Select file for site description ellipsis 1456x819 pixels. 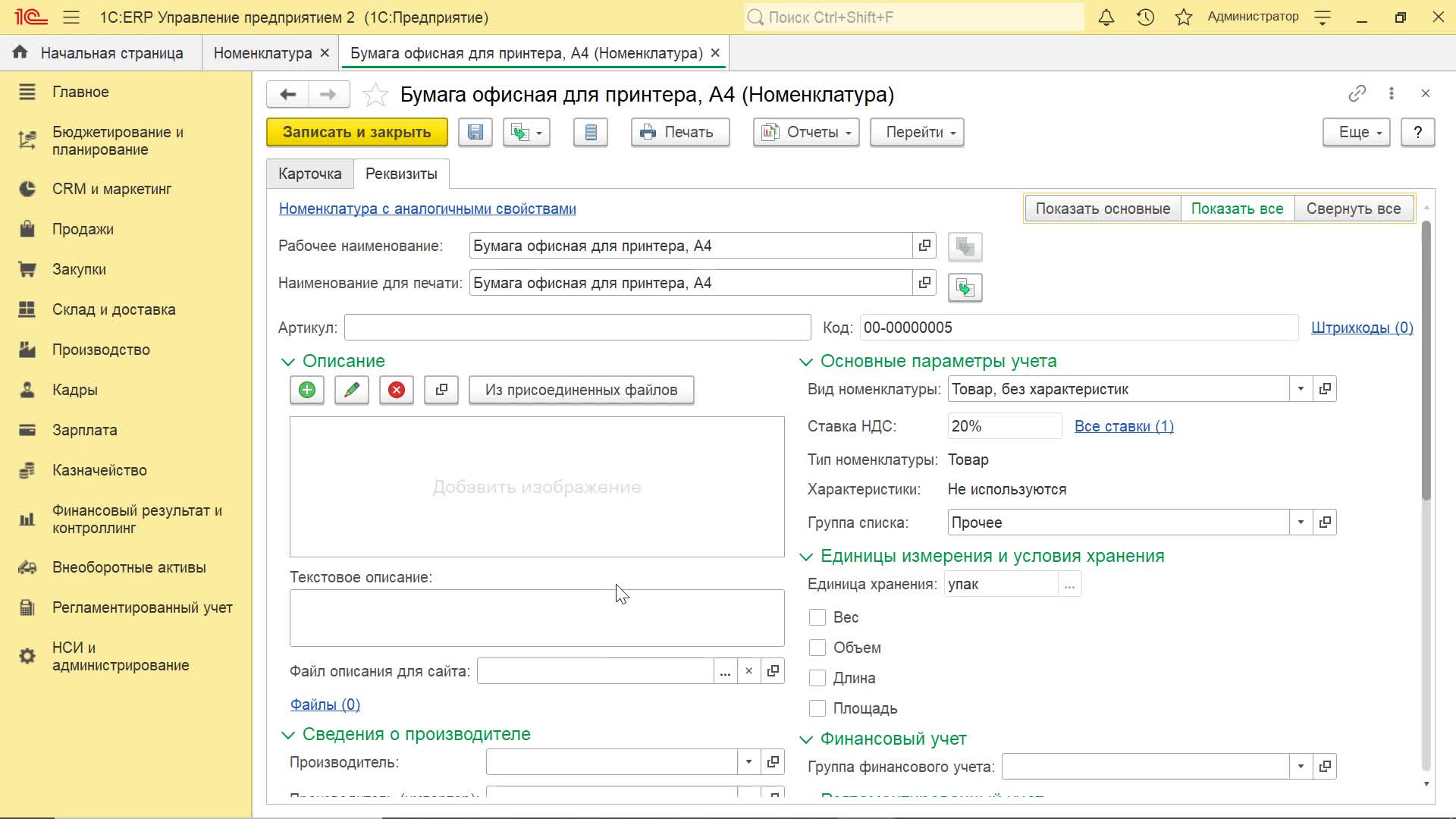725,671
